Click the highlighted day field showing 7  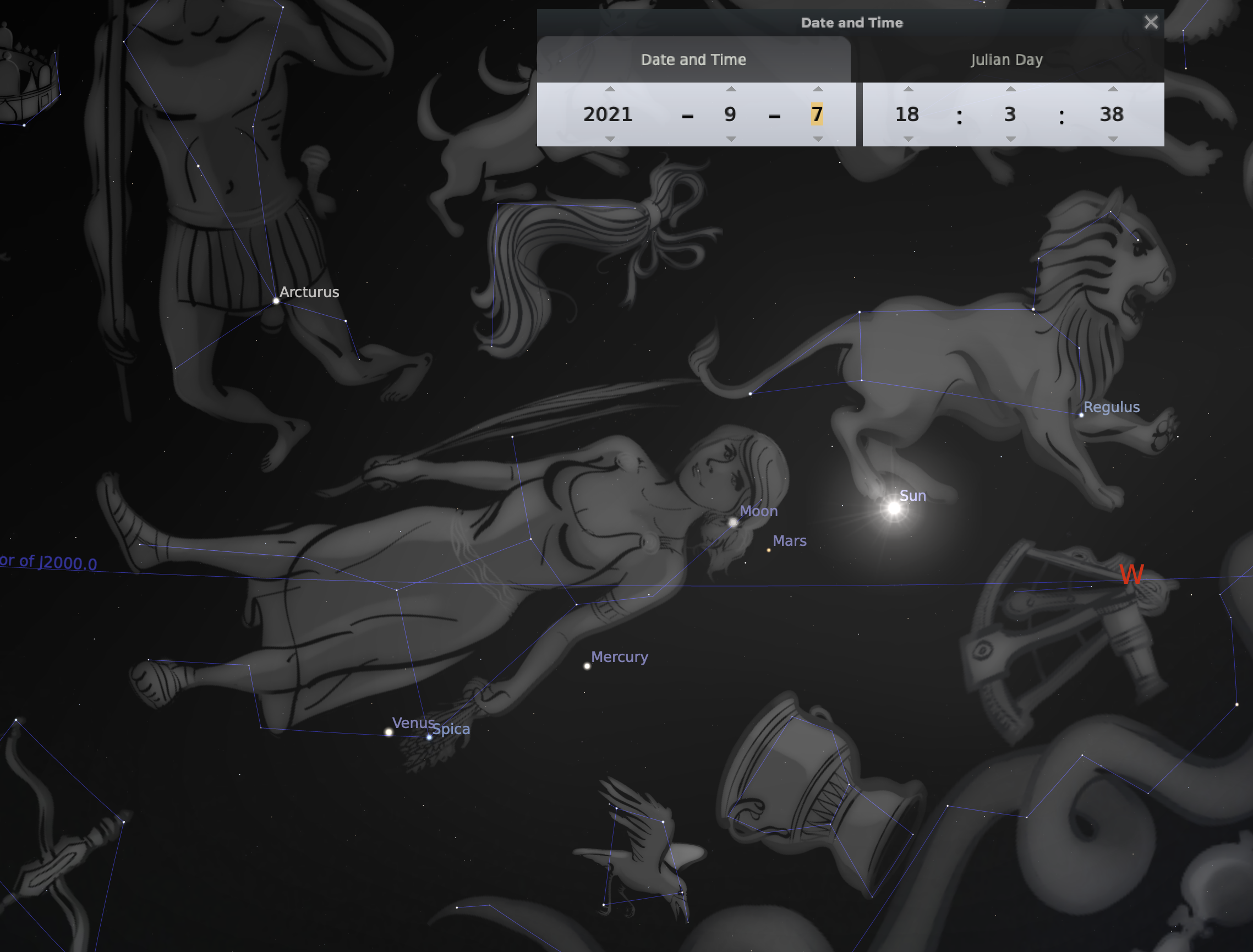817,114
